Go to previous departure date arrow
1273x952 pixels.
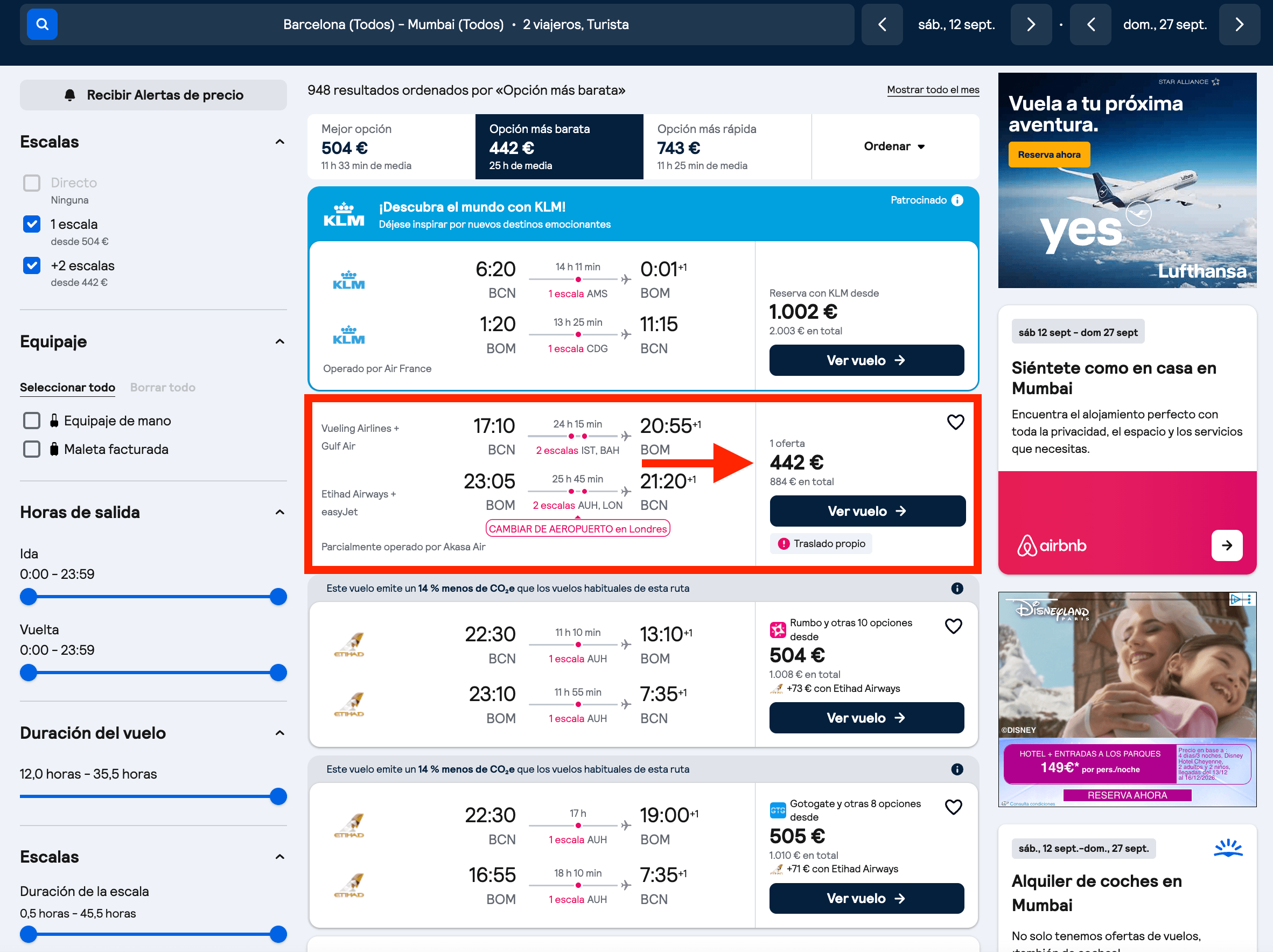coord(882,24)
